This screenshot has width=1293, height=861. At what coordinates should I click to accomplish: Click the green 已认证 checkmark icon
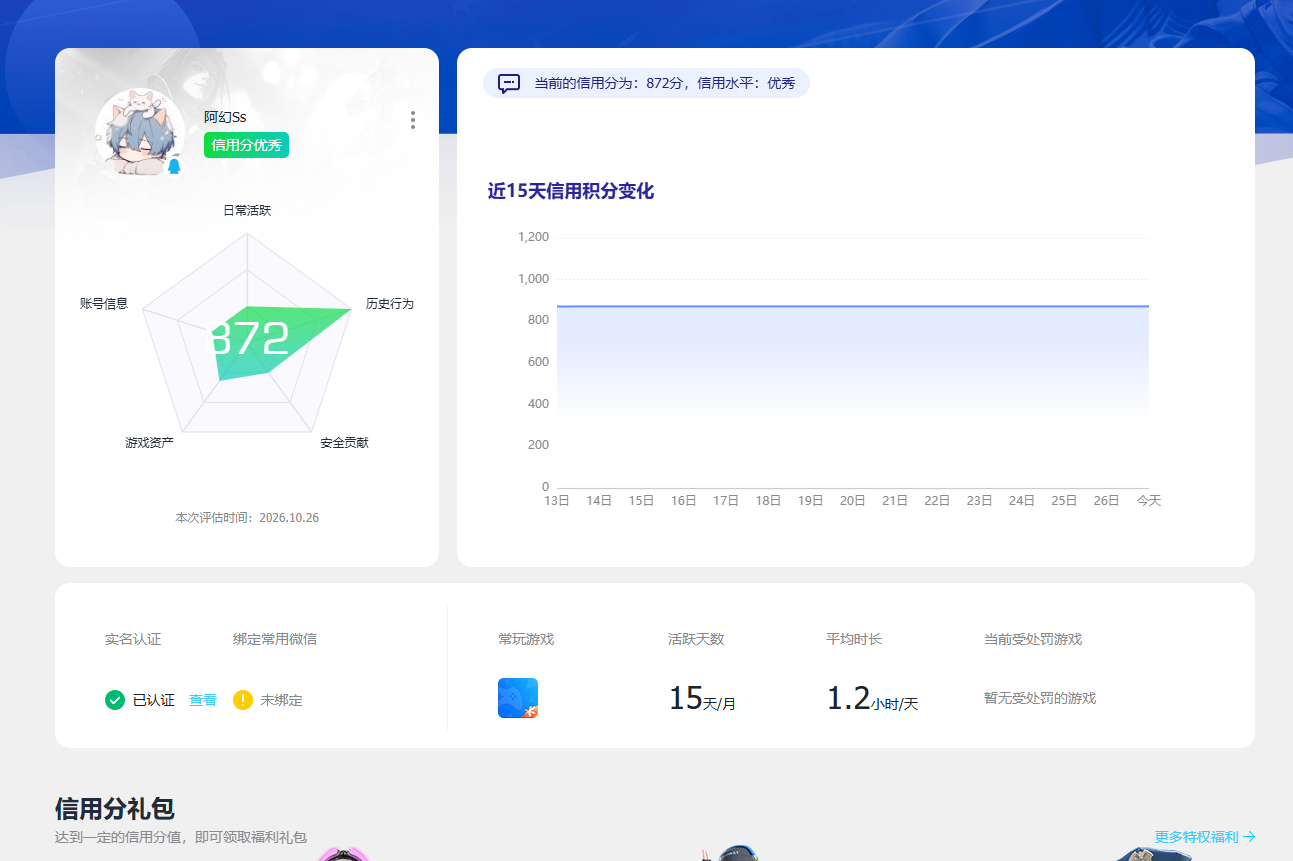tap(115, 700)
